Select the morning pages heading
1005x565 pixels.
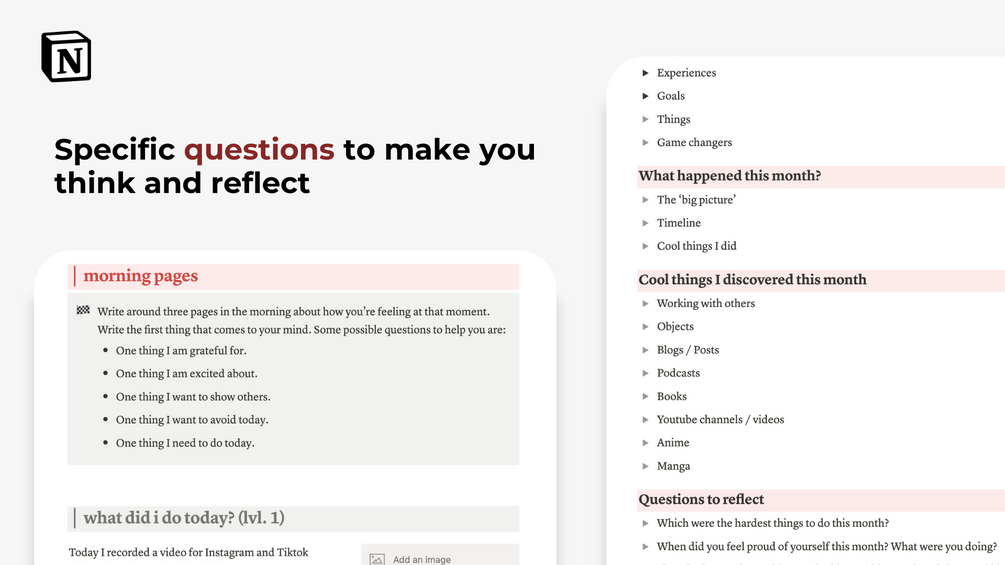[140, 276]
